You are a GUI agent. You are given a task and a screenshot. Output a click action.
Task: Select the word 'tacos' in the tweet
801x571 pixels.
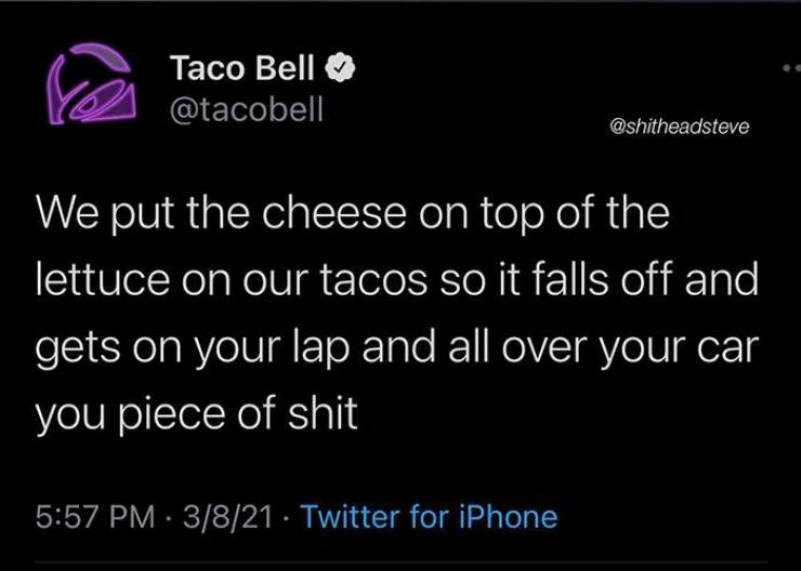[x=373, y=280]
